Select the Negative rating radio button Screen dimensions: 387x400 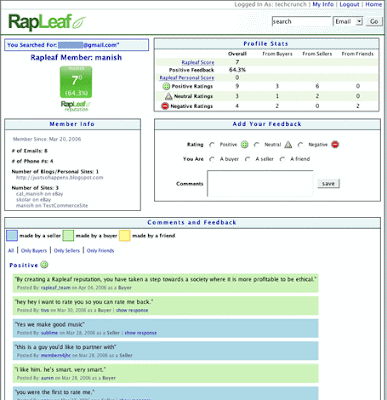tap(301, 145)
